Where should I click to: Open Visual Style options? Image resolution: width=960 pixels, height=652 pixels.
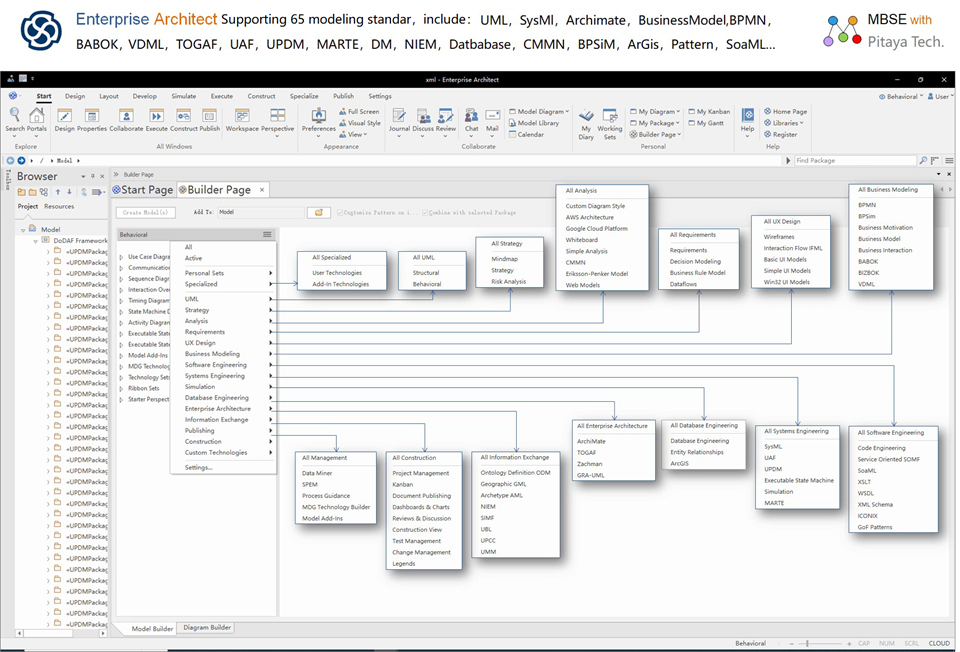click(x=359, y=123)
